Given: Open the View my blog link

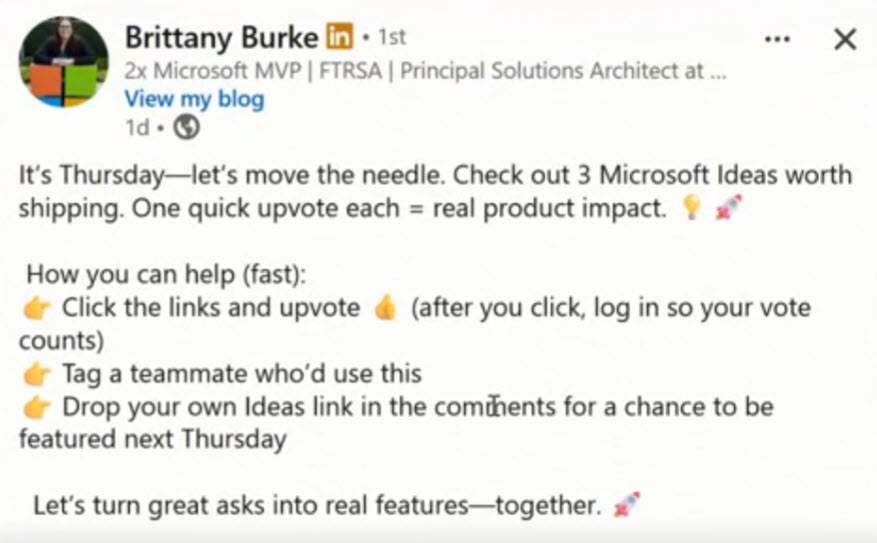Looking at the screenshot, I should click(193, 99).
